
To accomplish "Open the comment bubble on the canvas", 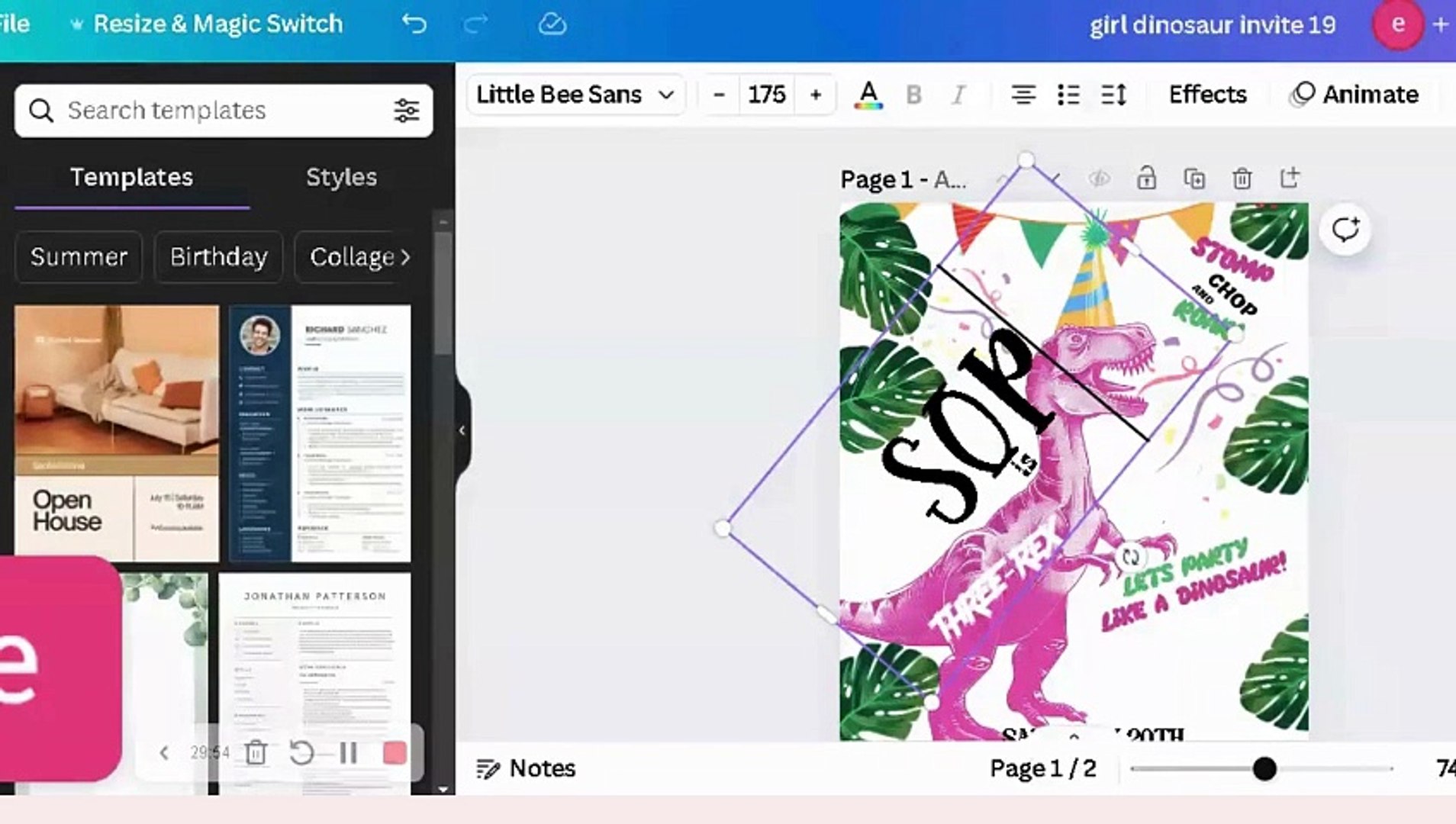I will [x=1345, y=230].
